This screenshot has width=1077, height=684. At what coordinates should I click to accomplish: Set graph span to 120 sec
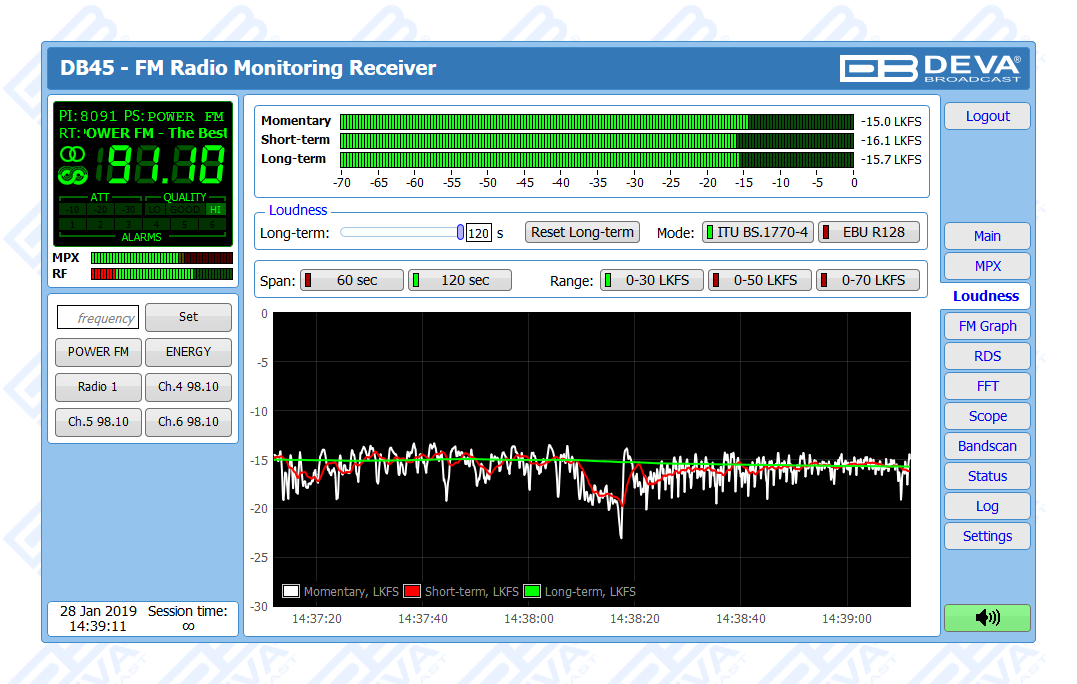coord(459,280)
